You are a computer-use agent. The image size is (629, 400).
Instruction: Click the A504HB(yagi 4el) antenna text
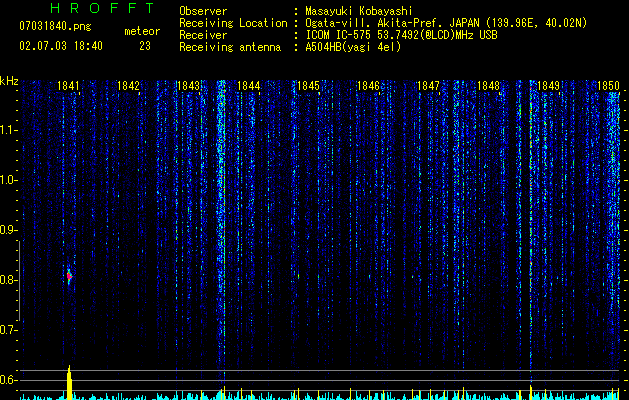[x=353, y=47]
